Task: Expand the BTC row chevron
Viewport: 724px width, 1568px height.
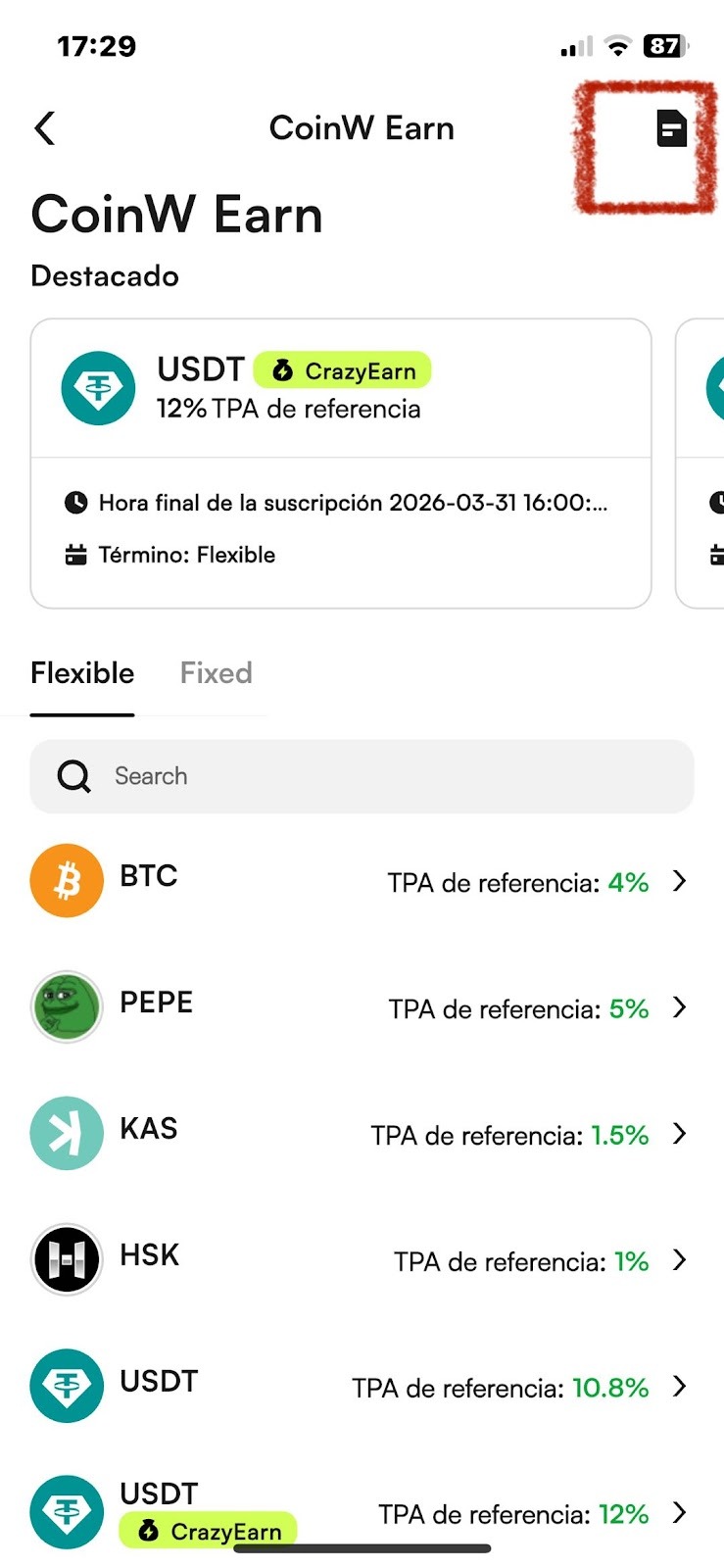Action: point(680,881)
